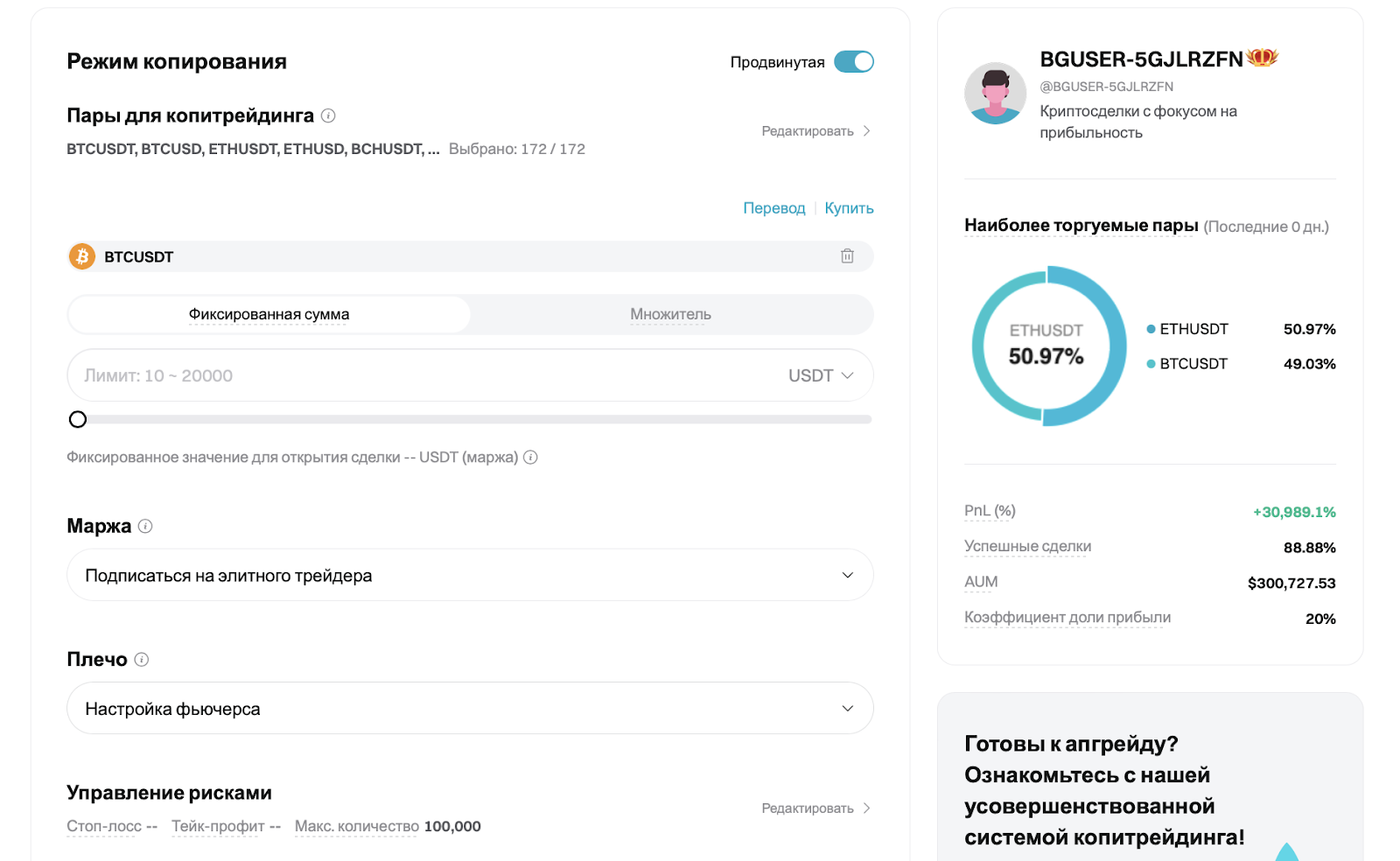
Task: Click Редактировать link for Управление рисками
Action: coord(815,808)
